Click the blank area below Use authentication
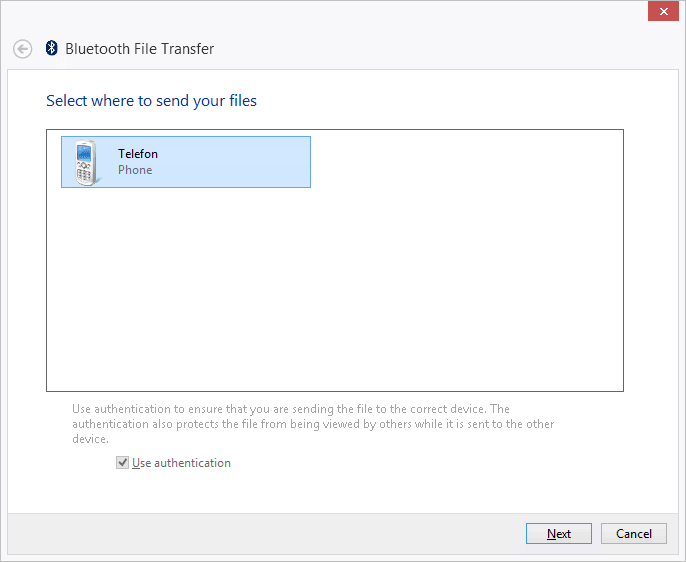 coord(300,492)
